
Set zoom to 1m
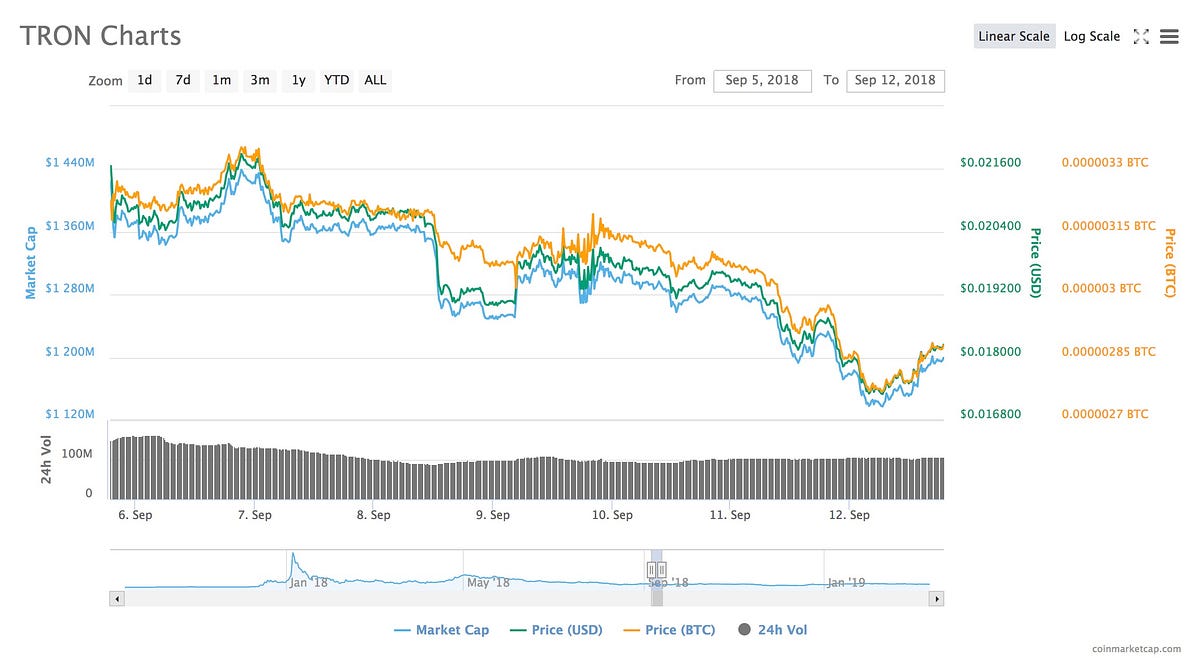click(221, 80)
